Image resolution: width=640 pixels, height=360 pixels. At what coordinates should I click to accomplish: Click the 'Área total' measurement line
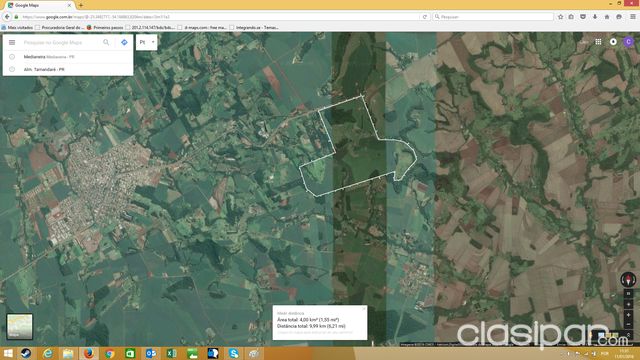click(308, 320)
